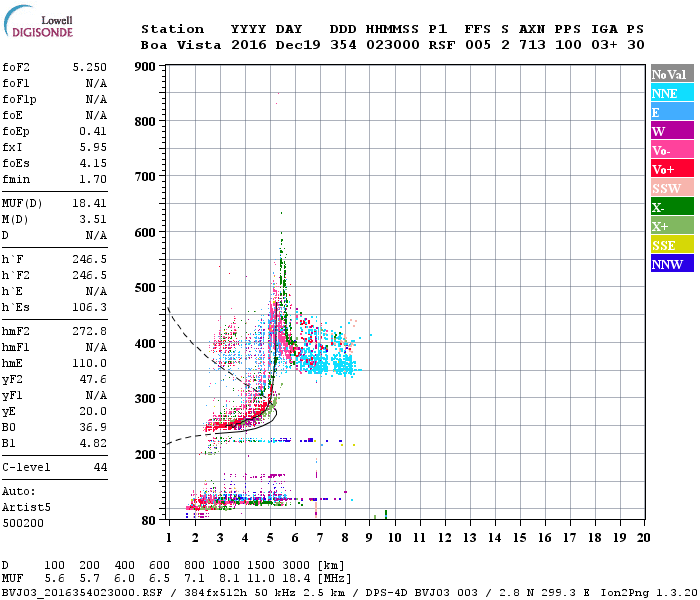Click the B1 value 4.82
The width and height of the screenshot is (700, 600).
(x=93, y=444)
